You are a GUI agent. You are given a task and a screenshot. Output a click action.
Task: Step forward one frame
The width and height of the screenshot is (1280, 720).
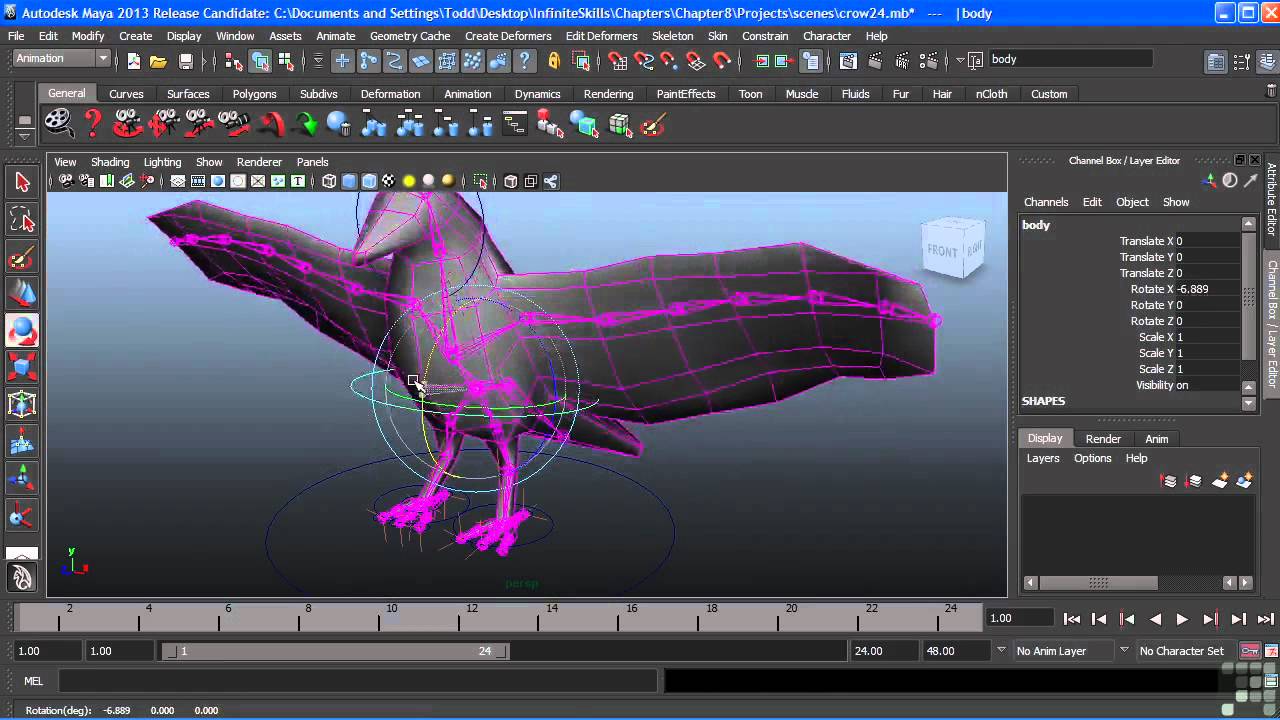[x=1238, y=619]
